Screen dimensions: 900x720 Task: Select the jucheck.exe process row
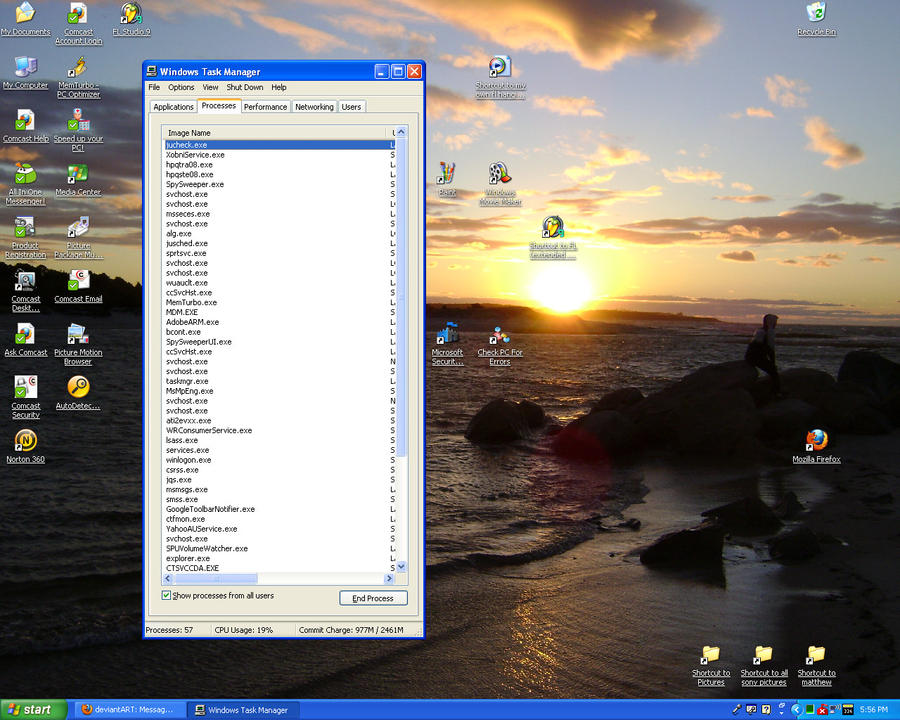coord(278,145)
